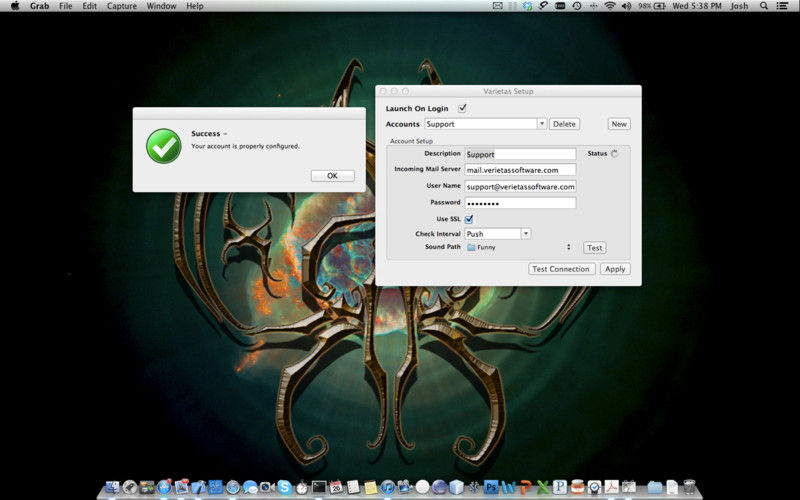Viewport: 800px width, 500px height.
Task: Click the Description field containing Support
Action: tap(520, 154)
